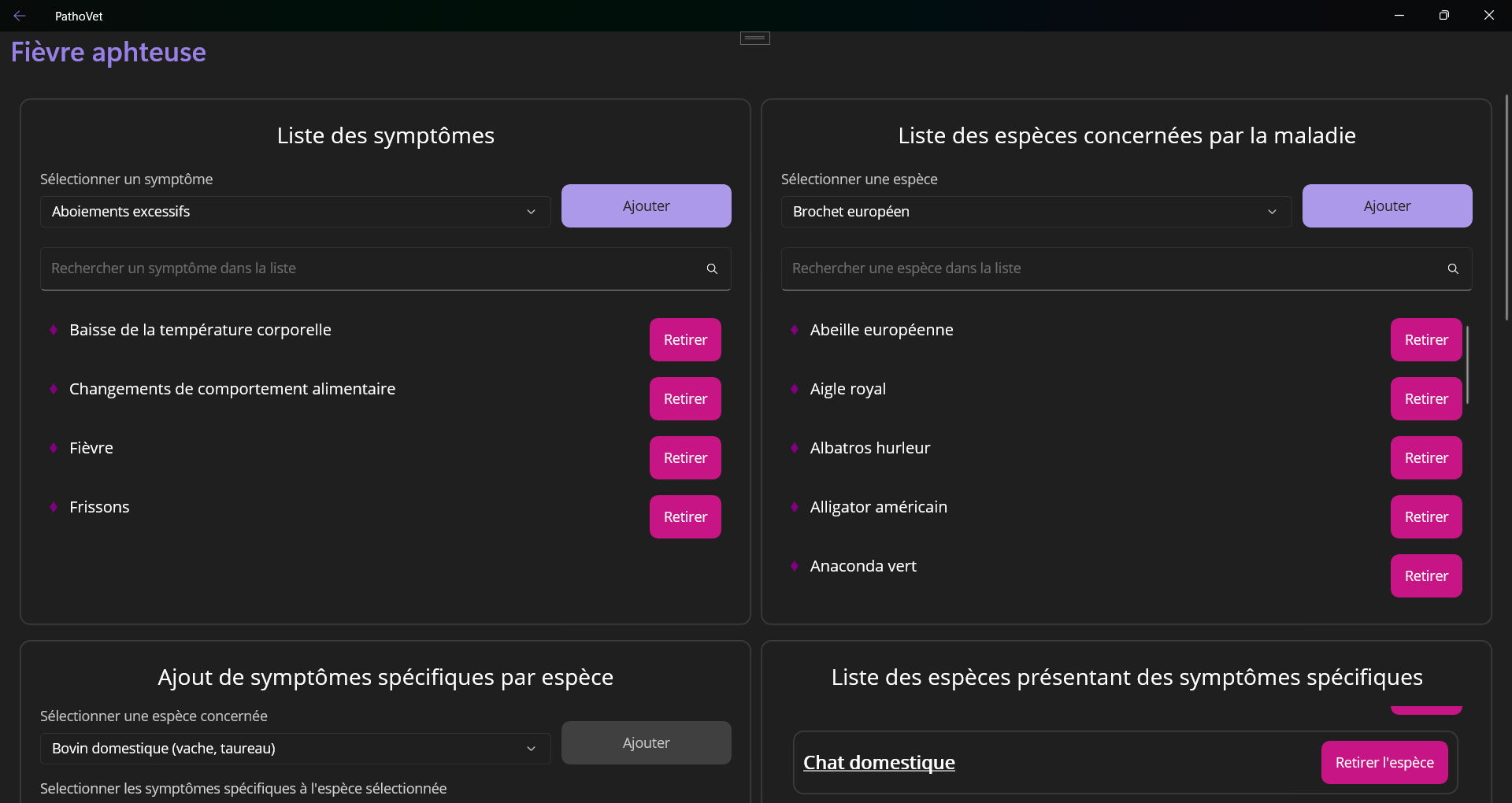1512x803 pixels.
Task: Click the species search magnifier icon
Action: click(x=1453, y=269)
